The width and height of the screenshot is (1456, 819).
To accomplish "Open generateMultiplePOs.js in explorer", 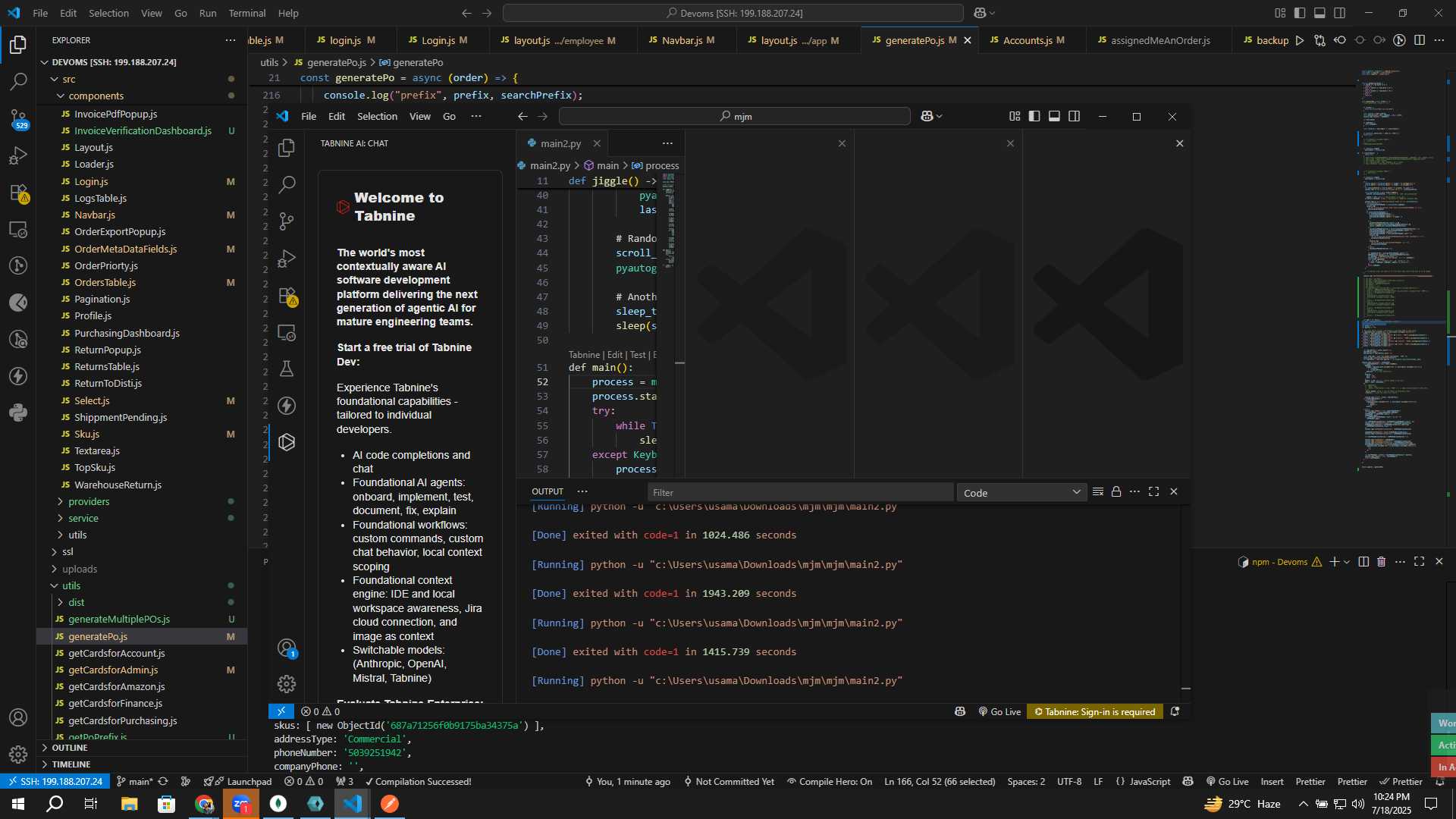I will pos(119,620).
